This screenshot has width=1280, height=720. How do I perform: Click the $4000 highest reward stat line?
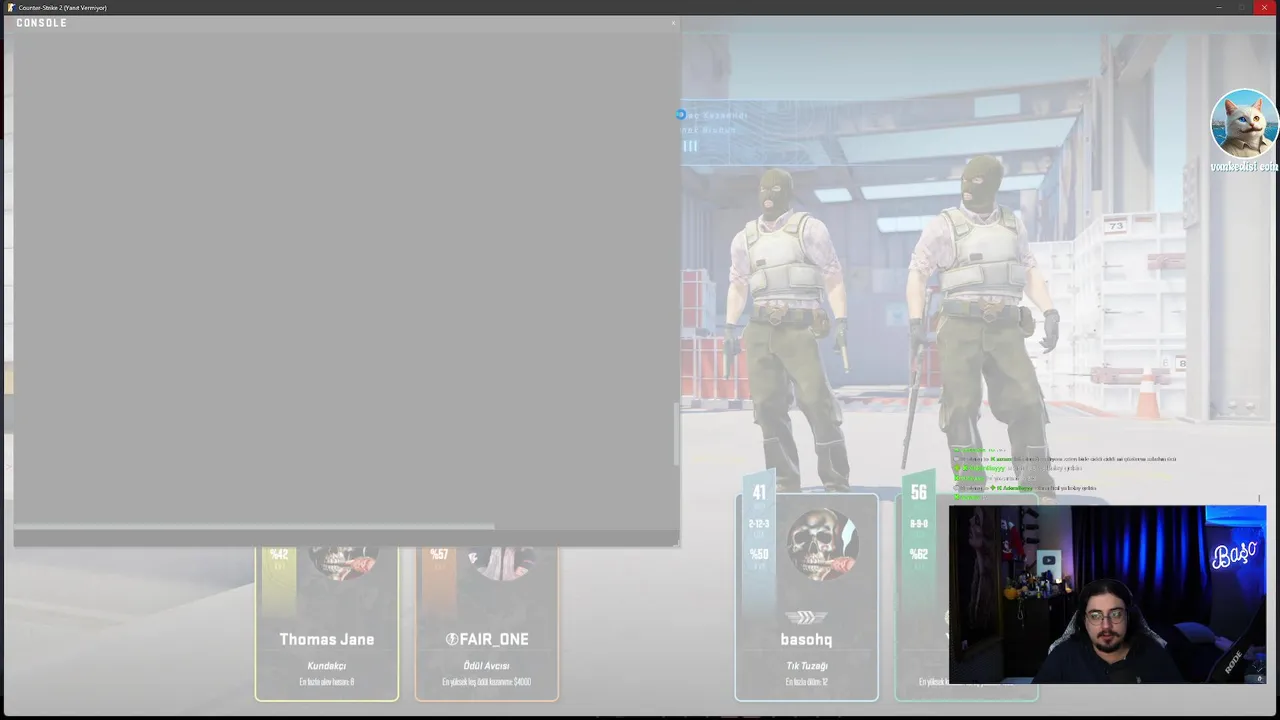tap(487, 682)
